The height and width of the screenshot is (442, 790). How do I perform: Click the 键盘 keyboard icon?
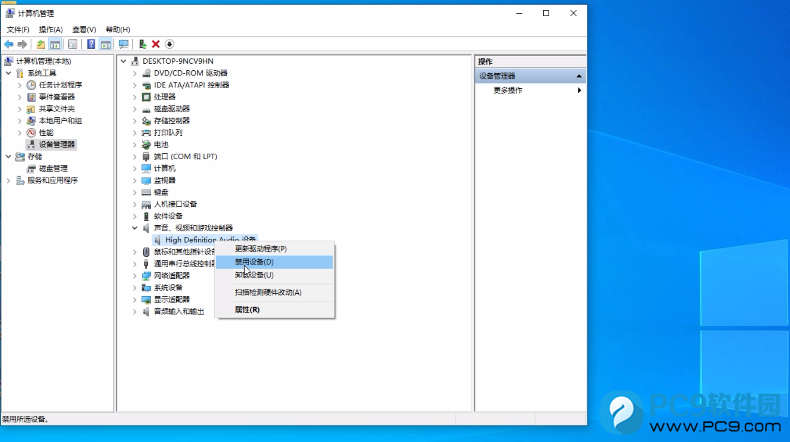pyautogui.click(x=146, y=192)
